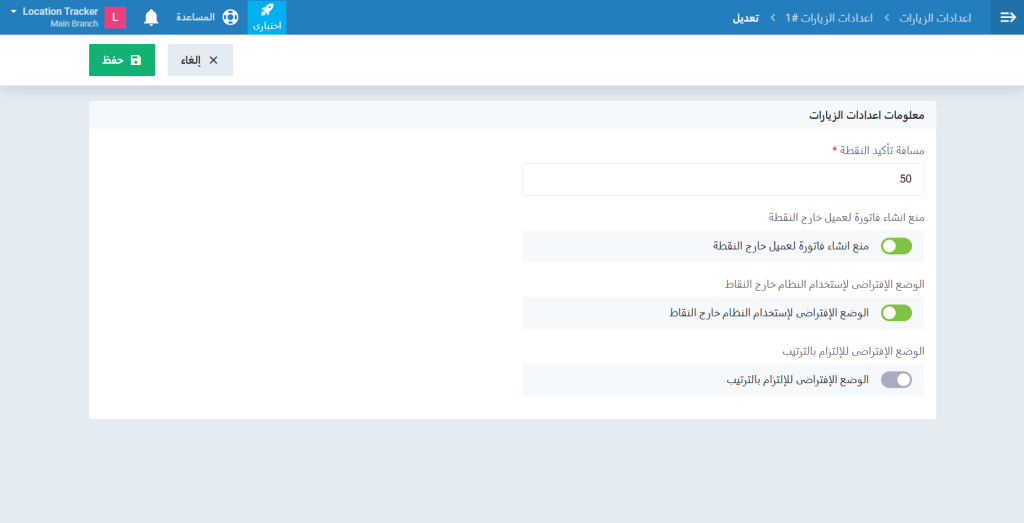Click the منع انشاء فاتورة heading above its toggle row
This screenshot has height=523, width=1024.
(x=846, y=217)
